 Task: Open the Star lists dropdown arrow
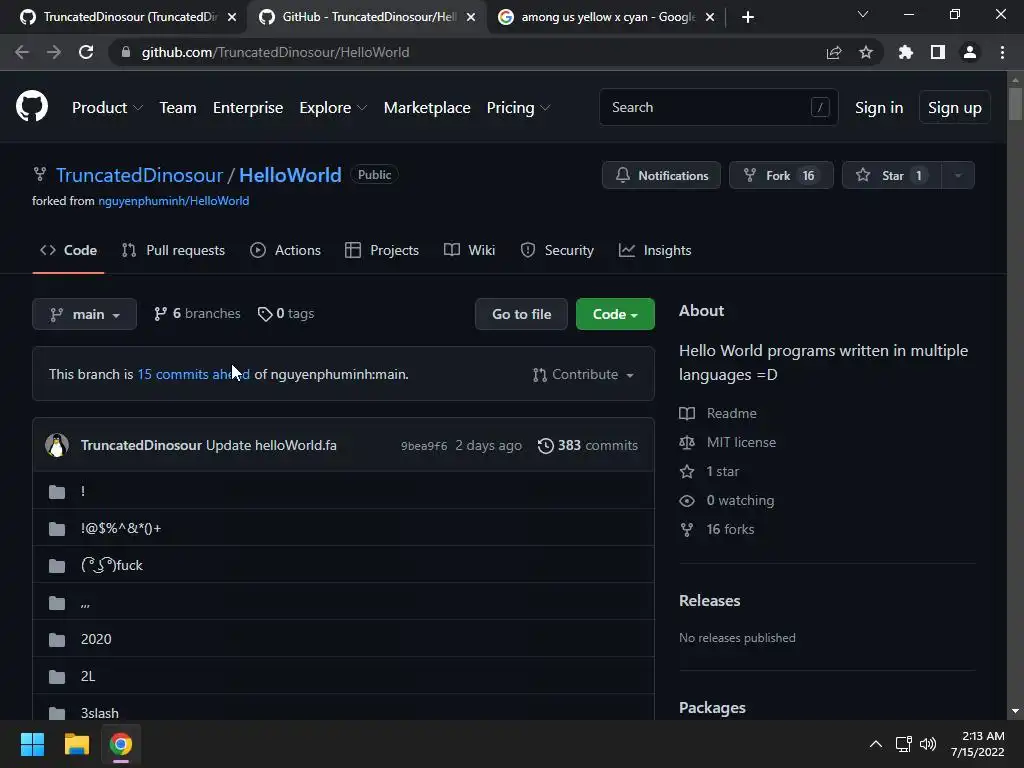(958, 175)
